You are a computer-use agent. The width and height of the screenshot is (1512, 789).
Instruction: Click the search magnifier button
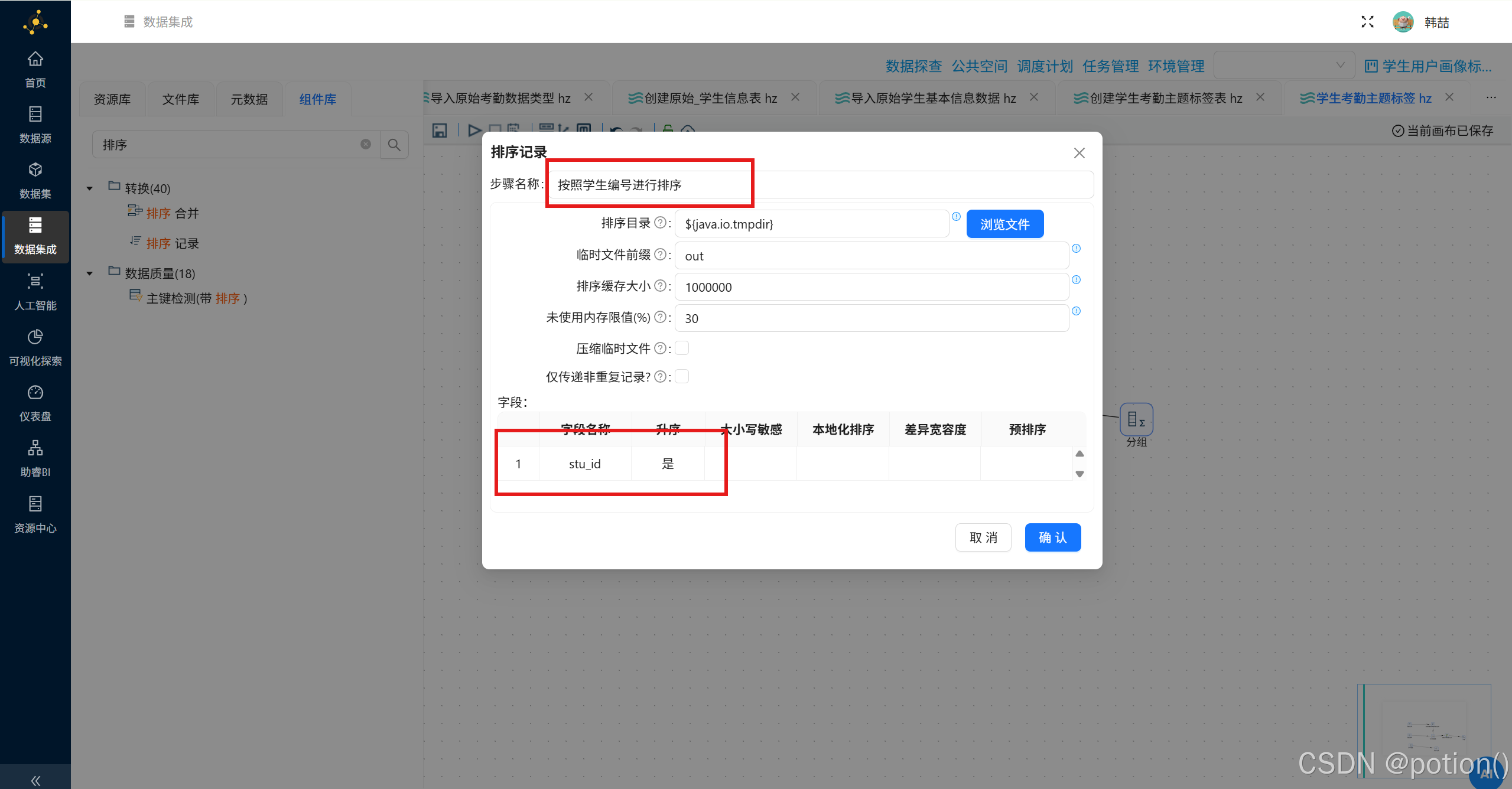(394, 145)
